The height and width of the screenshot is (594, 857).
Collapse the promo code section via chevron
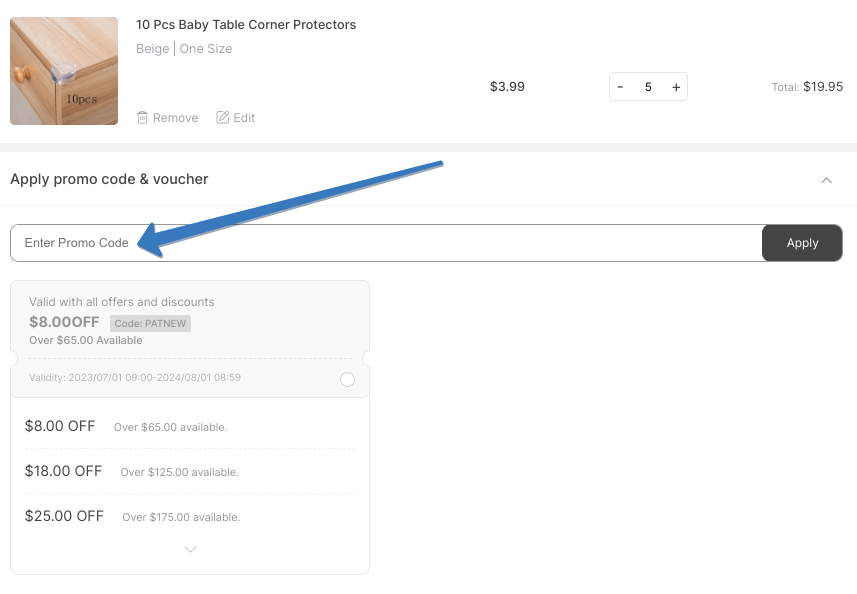[x=827, y=180]
